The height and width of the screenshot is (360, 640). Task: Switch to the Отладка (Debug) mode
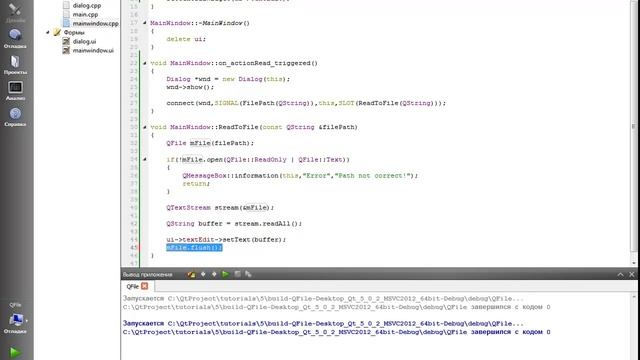[15, 39]
